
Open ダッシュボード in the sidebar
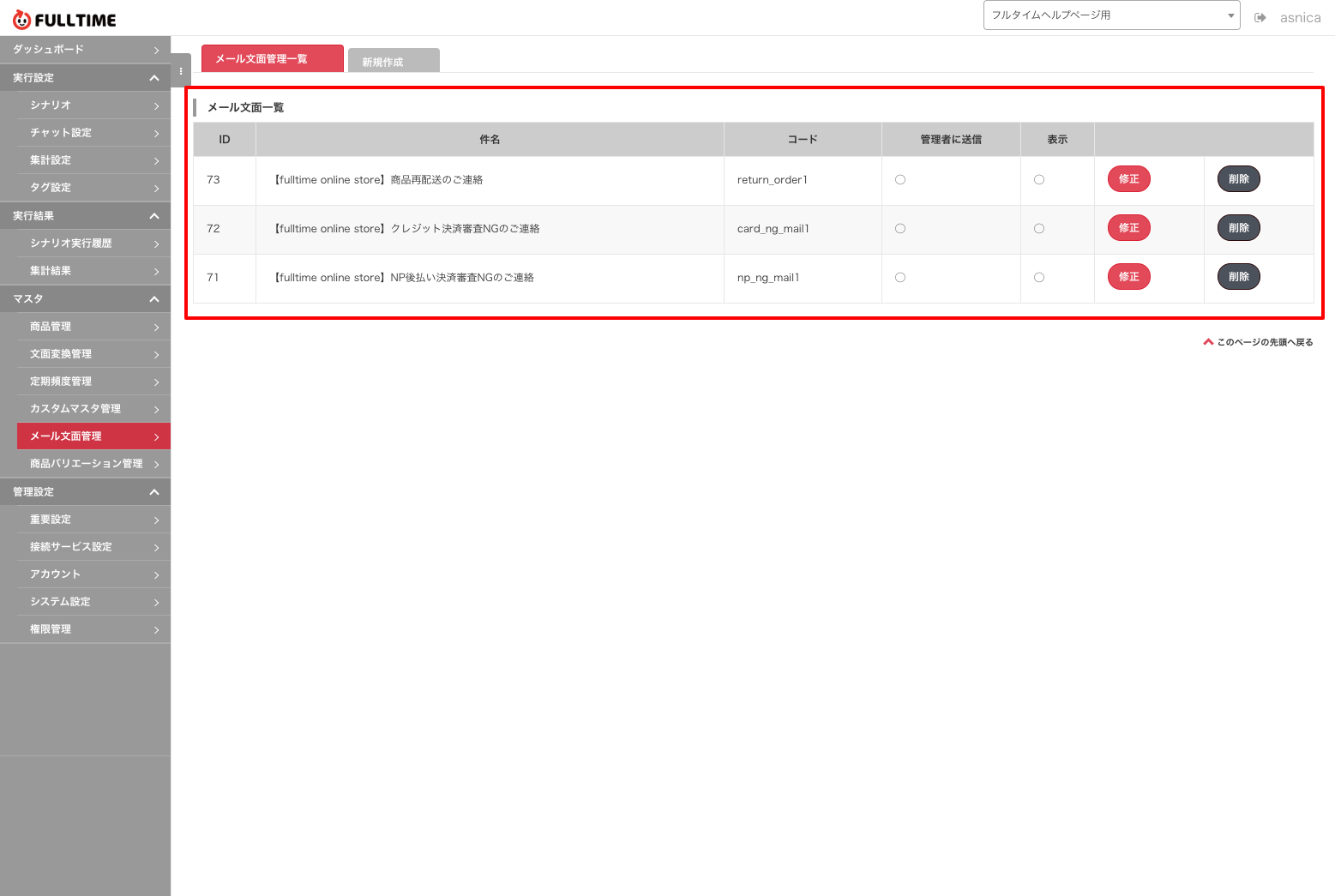pos(85,50)
